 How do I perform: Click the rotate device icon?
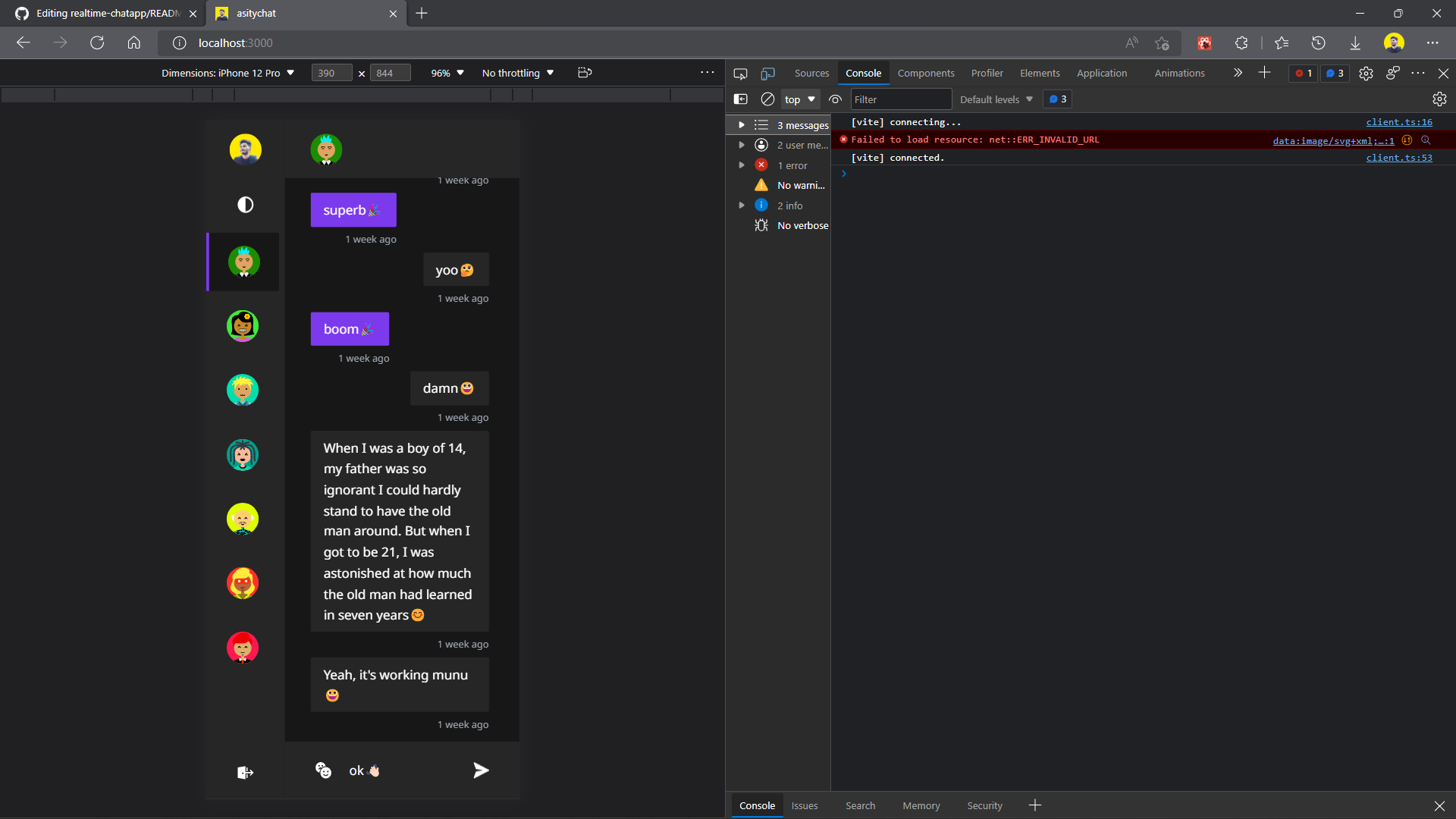point(585,73)
